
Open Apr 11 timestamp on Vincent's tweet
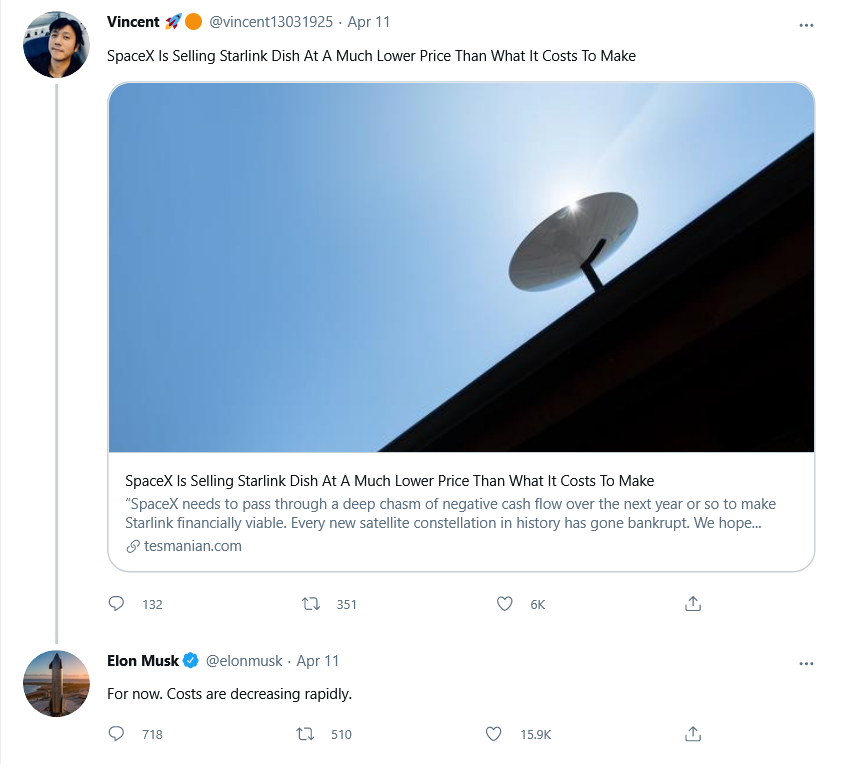click(x=369, y=22)
